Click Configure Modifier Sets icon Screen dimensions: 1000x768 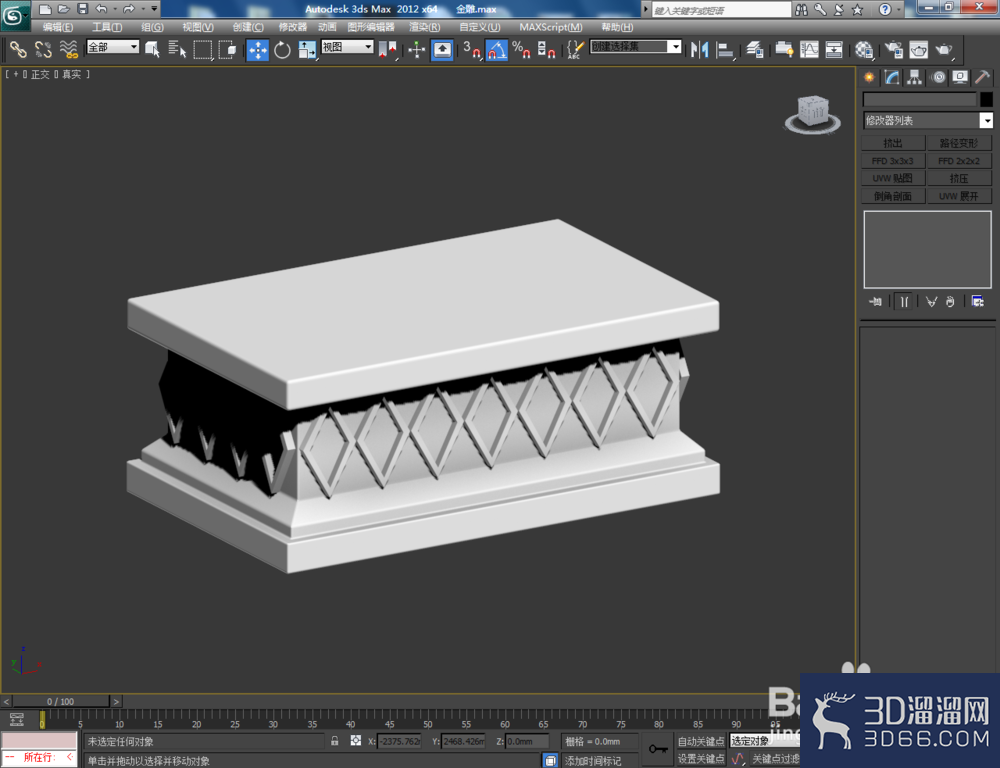click(x=977, y=301)
